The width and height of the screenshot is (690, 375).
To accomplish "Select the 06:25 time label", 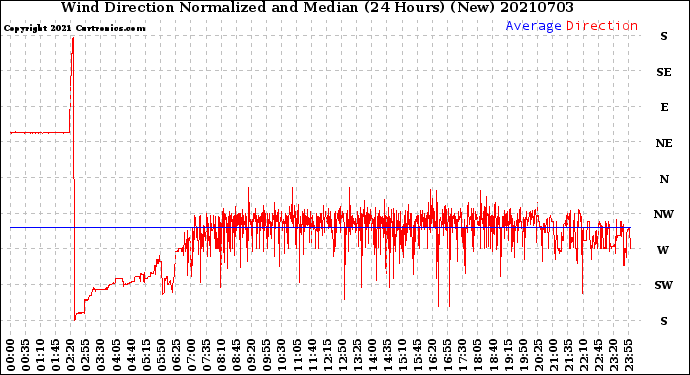I will 176,356.
